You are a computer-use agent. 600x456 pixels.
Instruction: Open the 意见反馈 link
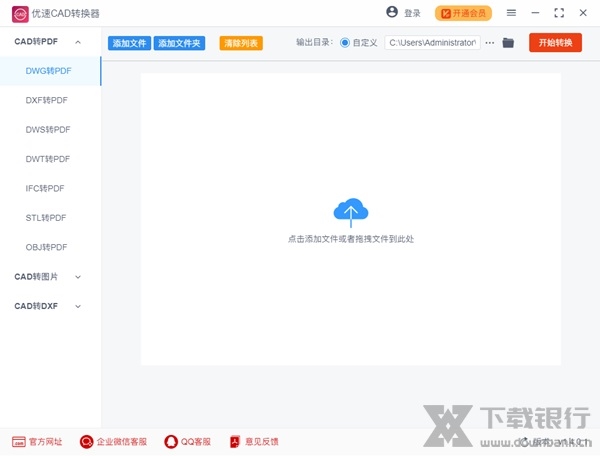tap(261, 442)
